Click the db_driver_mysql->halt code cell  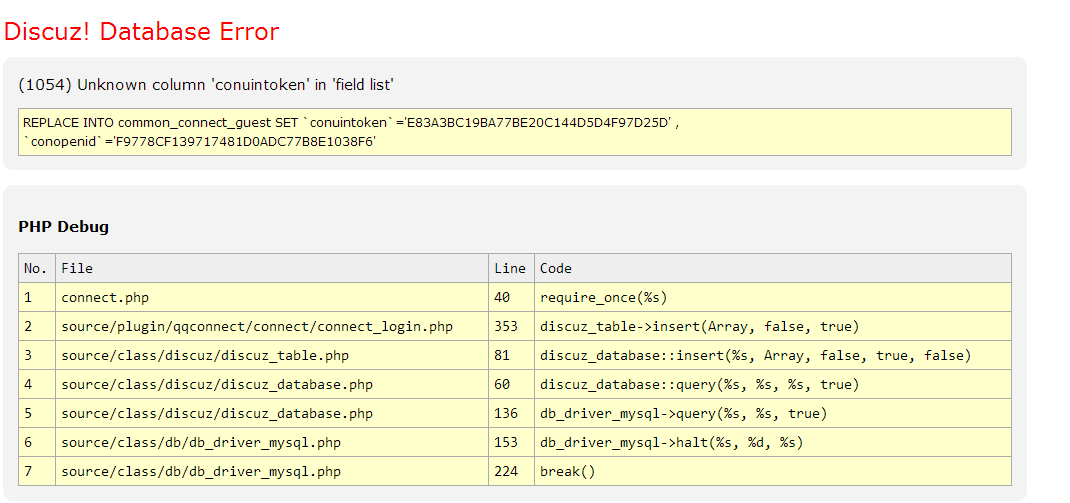[x=671, y=442]
